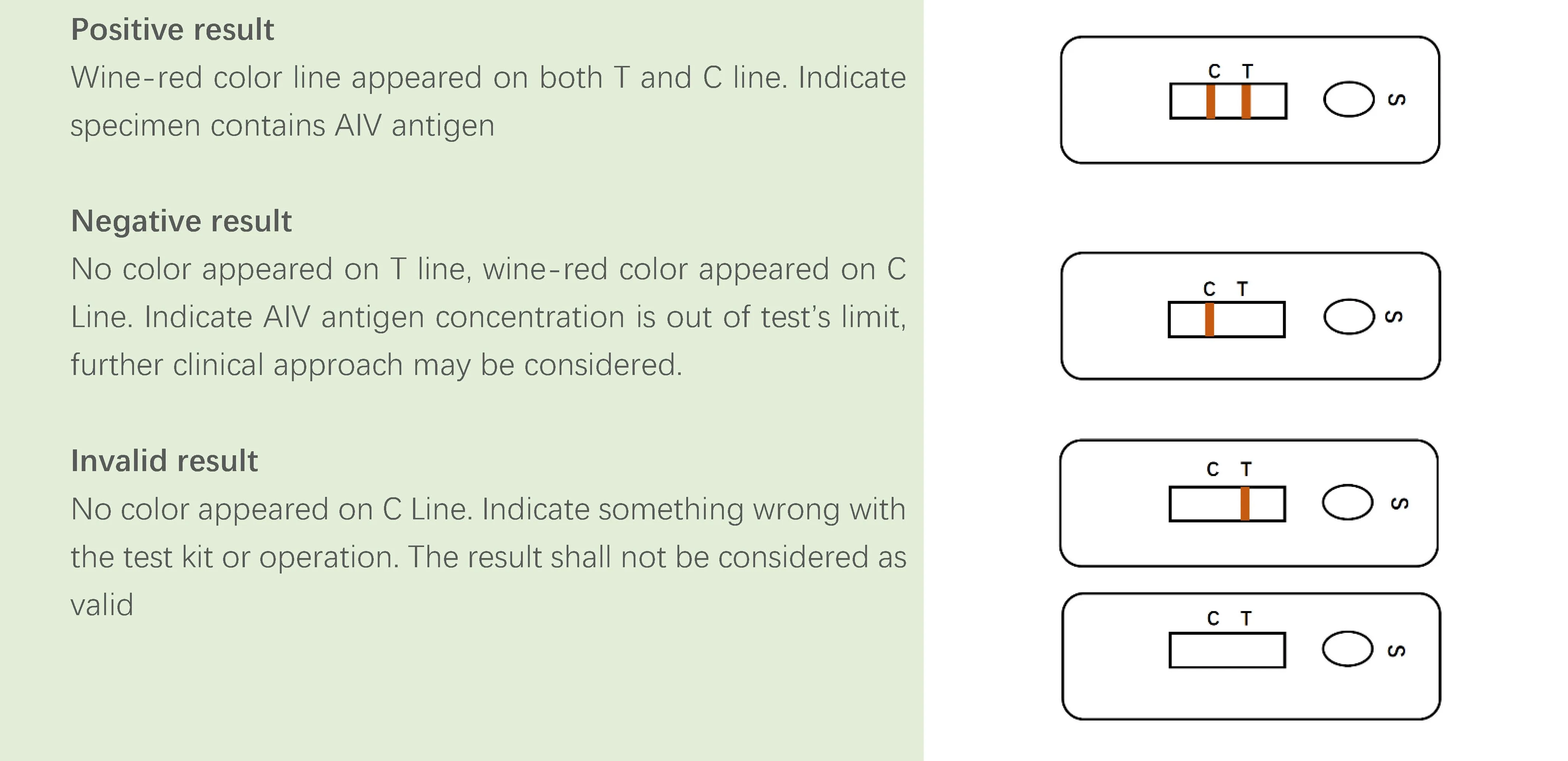1568x761 pixels.
Task: Click the word "valid" ending the invalid description
Action: (102, 605)
